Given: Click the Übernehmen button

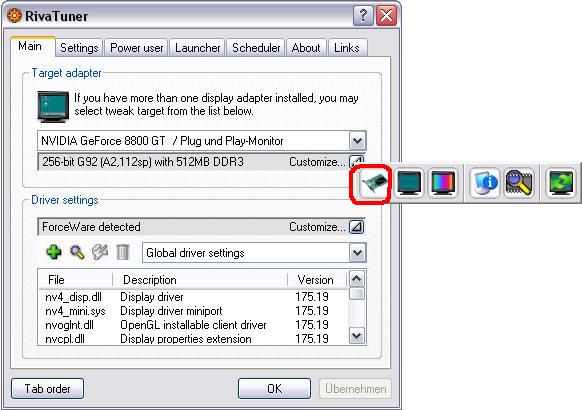Looking at the screenshot, I should tap(356, 388).
